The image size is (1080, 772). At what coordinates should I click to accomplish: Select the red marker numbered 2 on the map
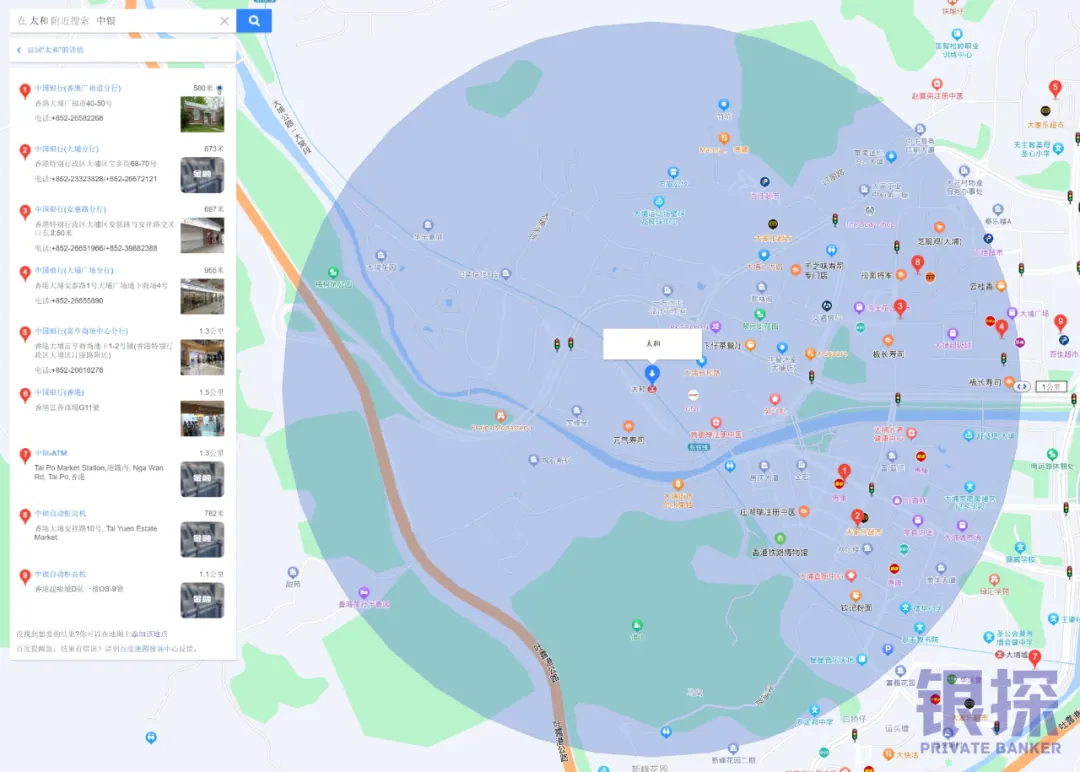coord(857,517)
